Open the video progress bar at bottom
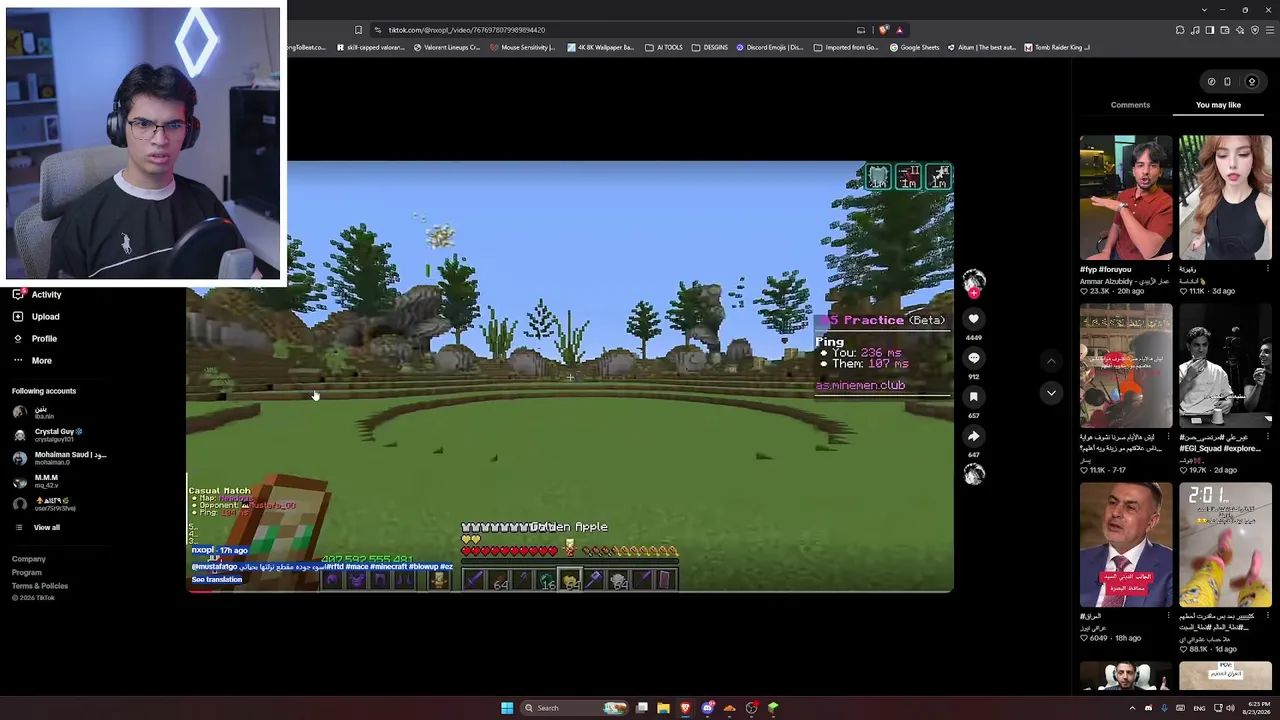Viewport: 1280px width, 720px height. tap(570, 592)
